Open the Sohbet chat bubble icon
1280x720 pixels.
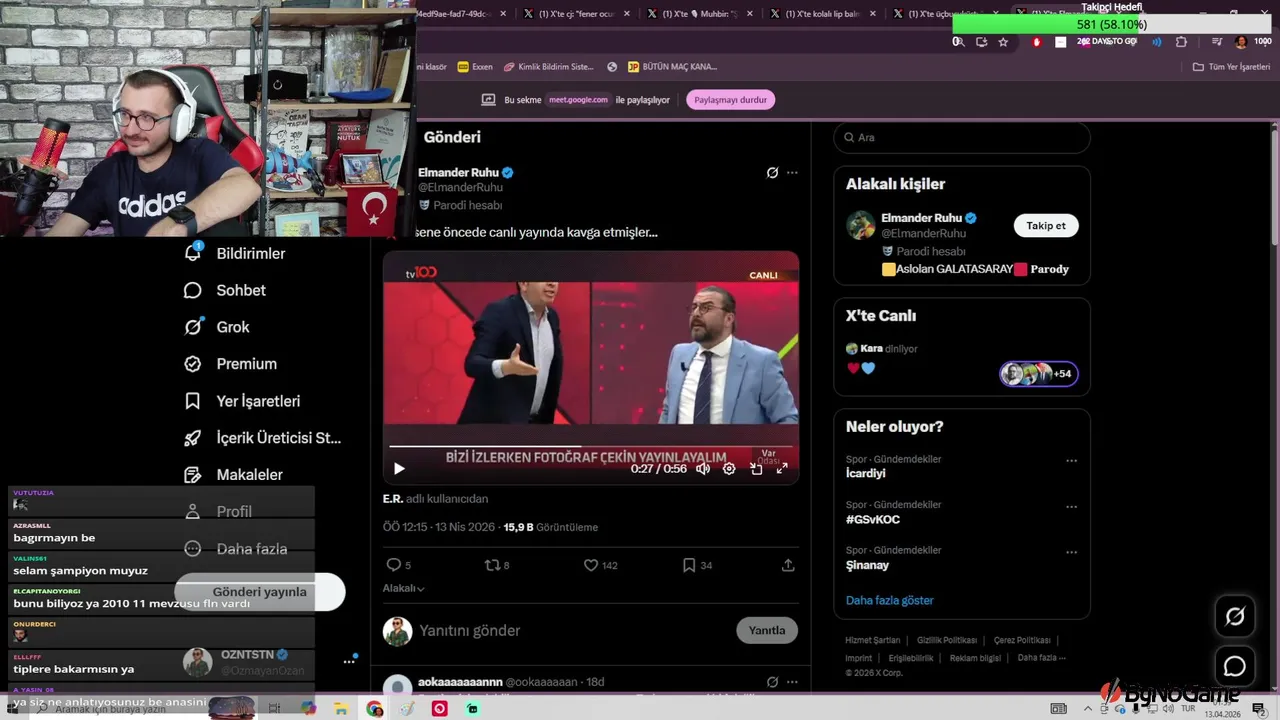(193, 290)
